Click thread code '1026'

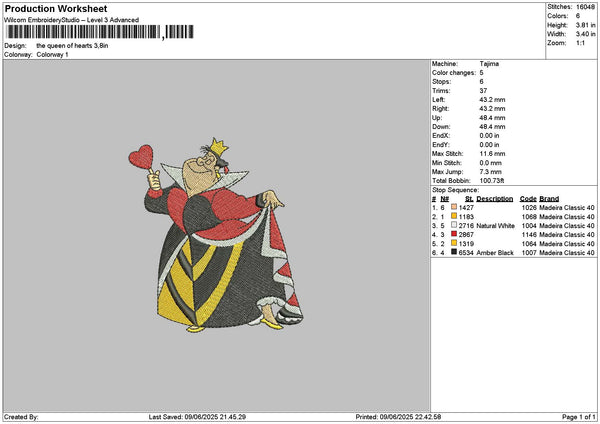tap(529, 208)
